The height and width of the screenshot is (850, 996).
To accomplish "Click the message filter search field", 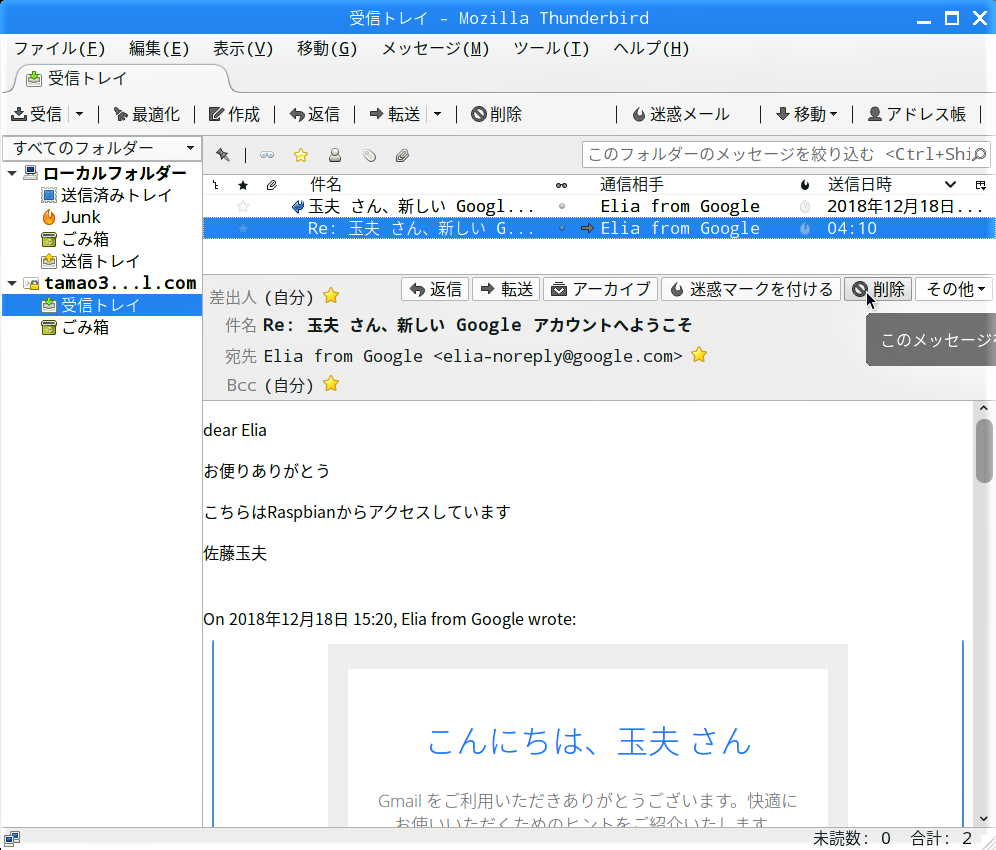I will click(786, 154).
